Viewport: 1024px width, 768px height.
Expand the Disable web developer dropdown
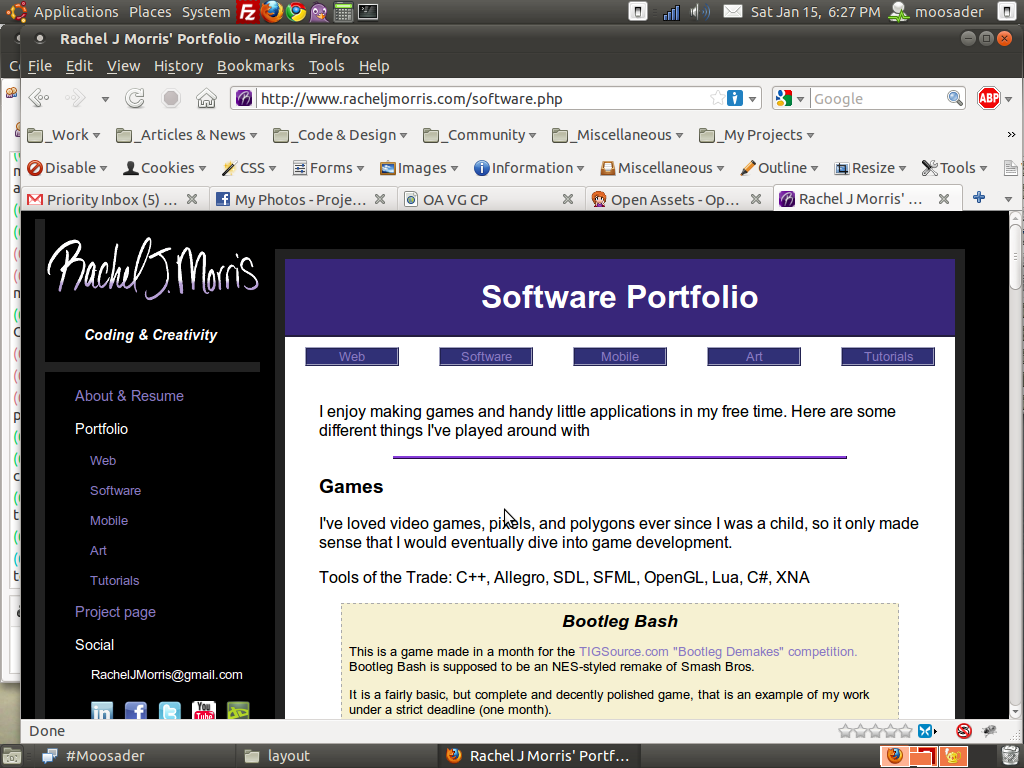click(x=68, y=168)
